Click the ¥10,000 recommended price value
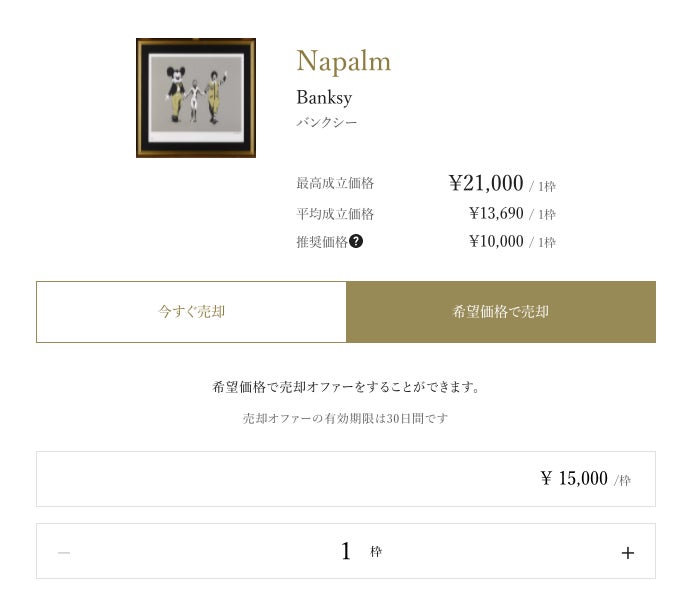The width and height of the screenshot is (694, 591). tap(496, 241)
